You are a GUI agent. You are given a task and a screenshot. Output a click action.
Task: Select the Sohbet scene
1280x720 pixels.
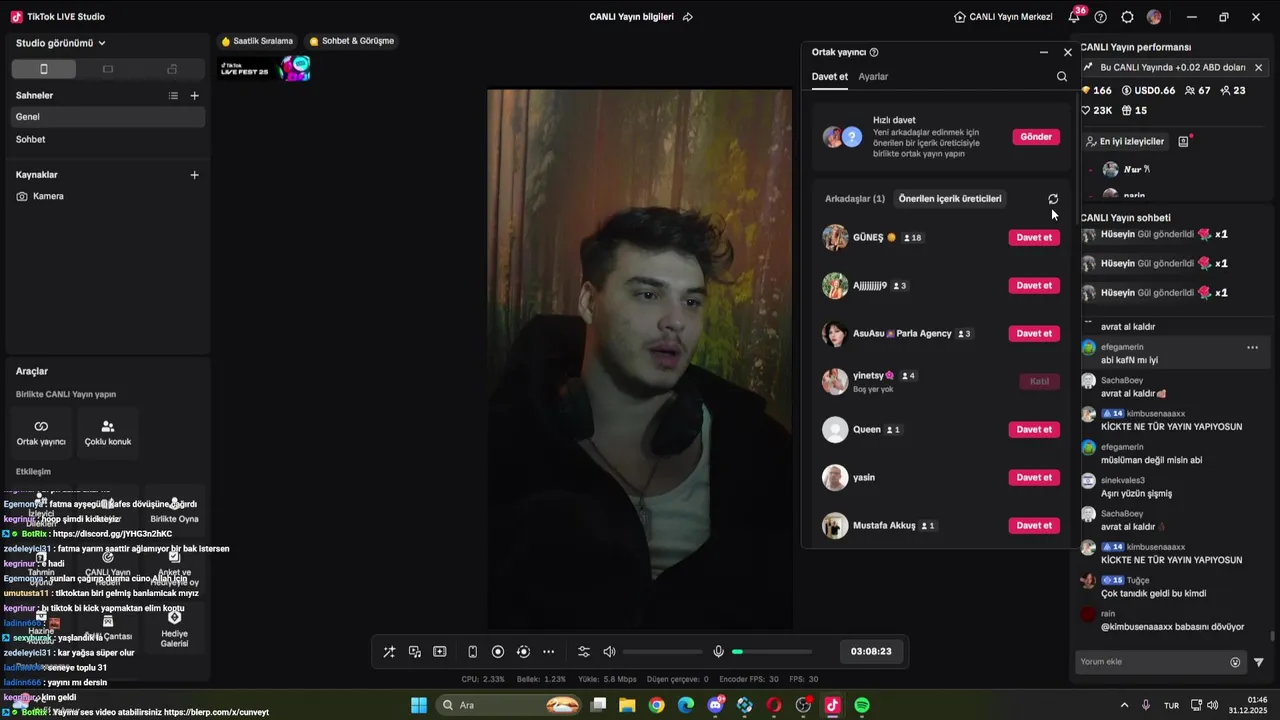pos(107,139)
